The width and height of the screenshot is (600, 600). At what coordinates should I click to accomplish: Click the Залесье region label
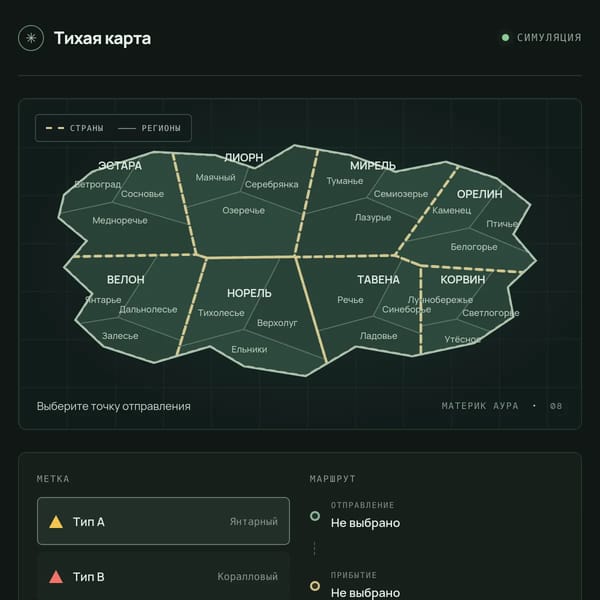(x=120, y=336)
